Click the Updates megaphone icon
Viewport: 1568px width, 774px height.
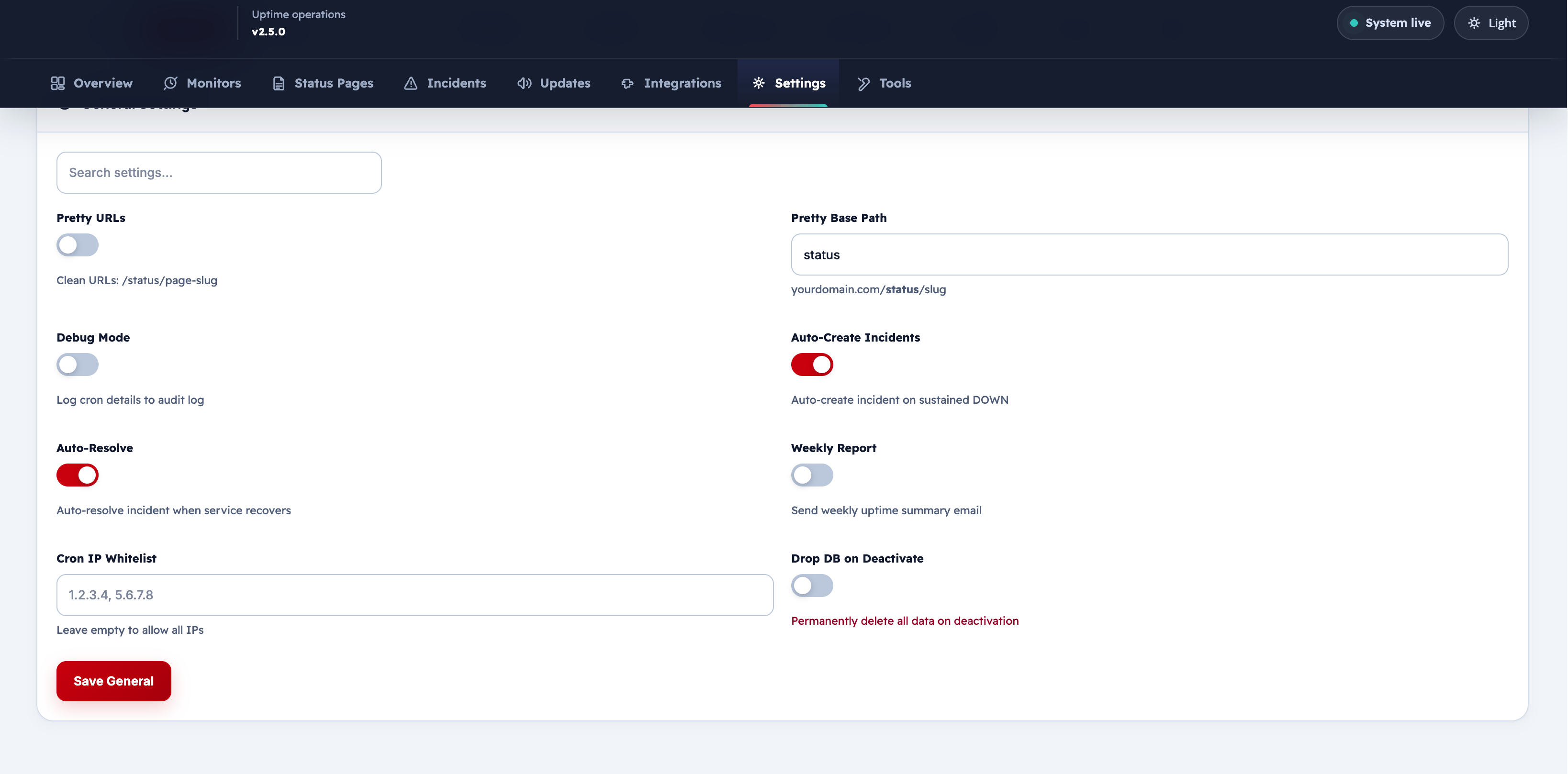click(x=524, y=83)
